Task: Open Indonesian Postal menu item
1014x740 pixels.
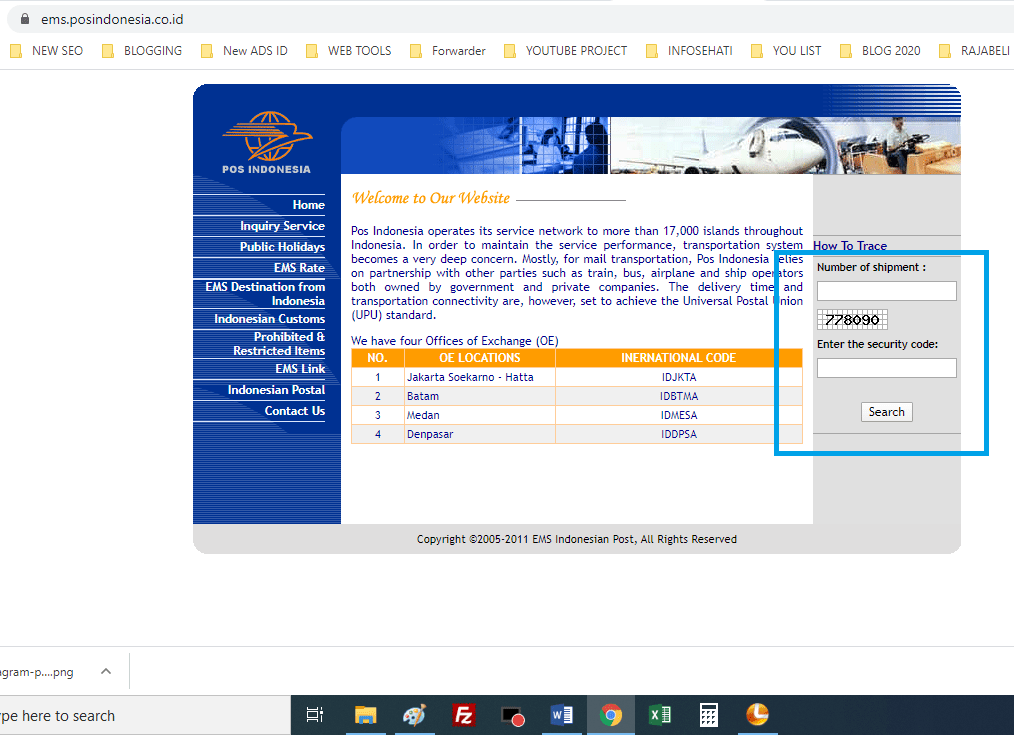Action: [276, 390]
